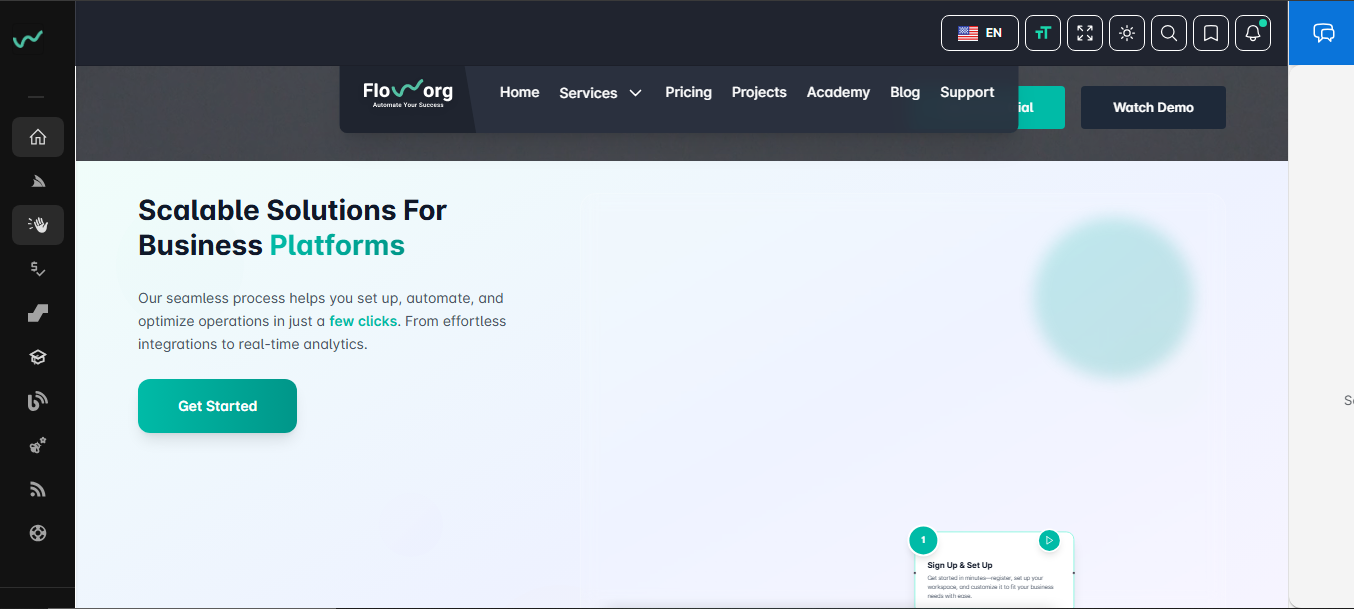This screenshot has height=609, width=1354.
Task: Open the graduation cap academy sidebar icon
Action: 38,357
